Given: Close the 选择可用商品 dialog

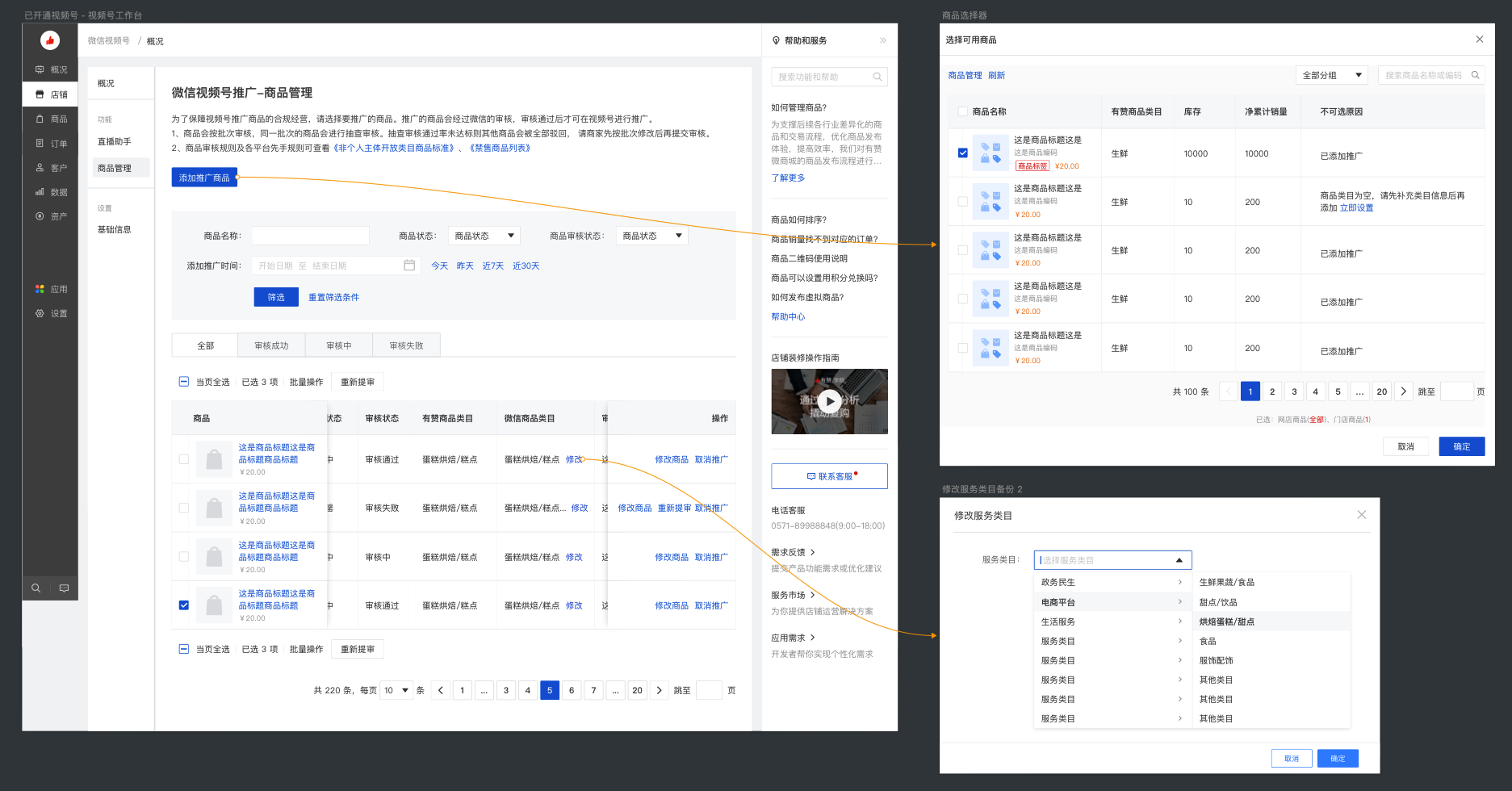Looking at the screenshot, I should click(x=1480, y=40).
